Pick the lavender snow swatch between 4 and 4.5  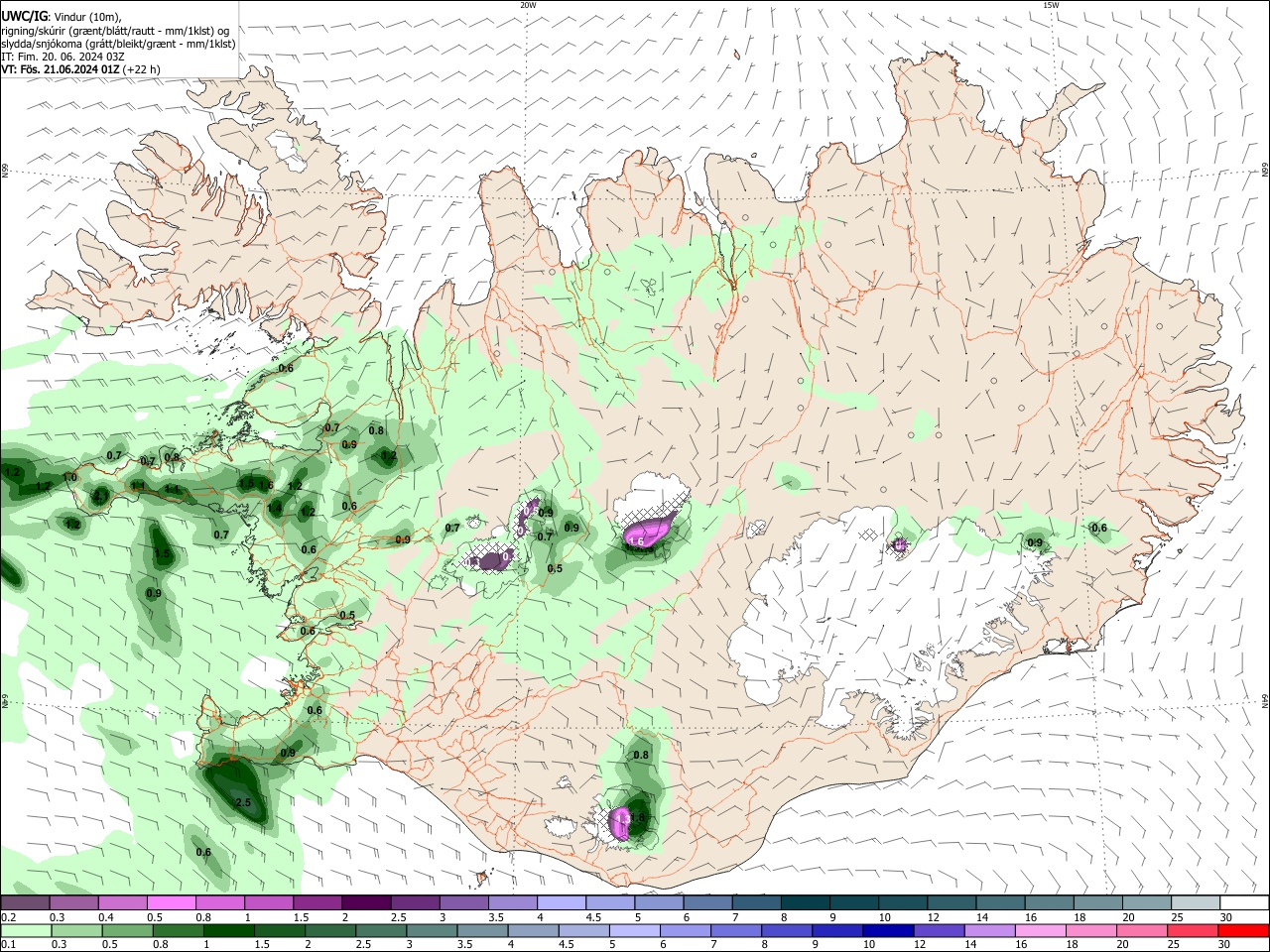tap(562, 902)
